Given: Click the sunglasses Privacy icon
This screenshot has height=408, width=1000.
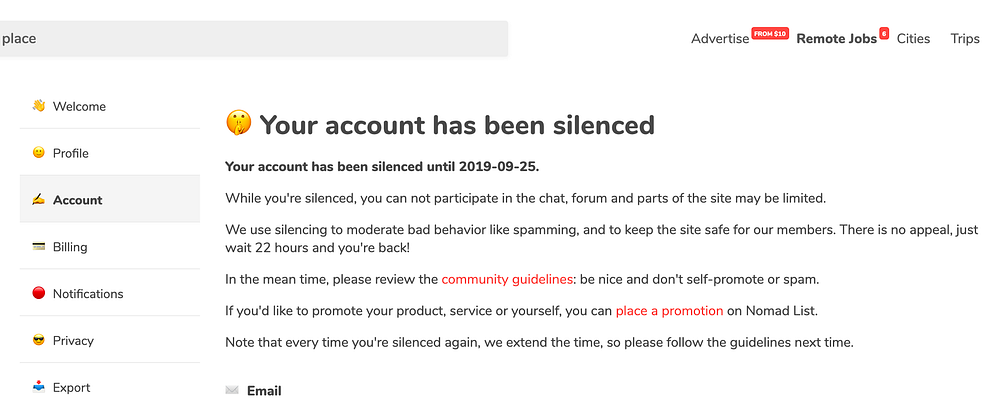Looking at the screenshot, I should tap(39, 341).
